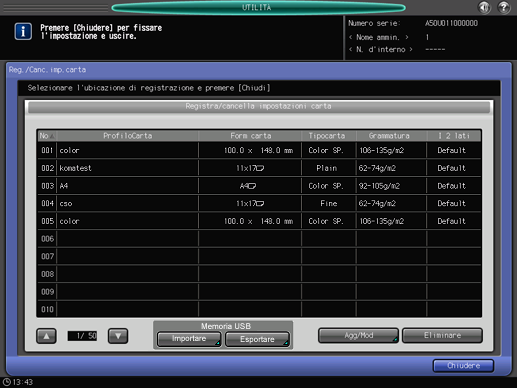Click 92-105g/m2 weight cell
517x388 pixels.
(391, 186)
